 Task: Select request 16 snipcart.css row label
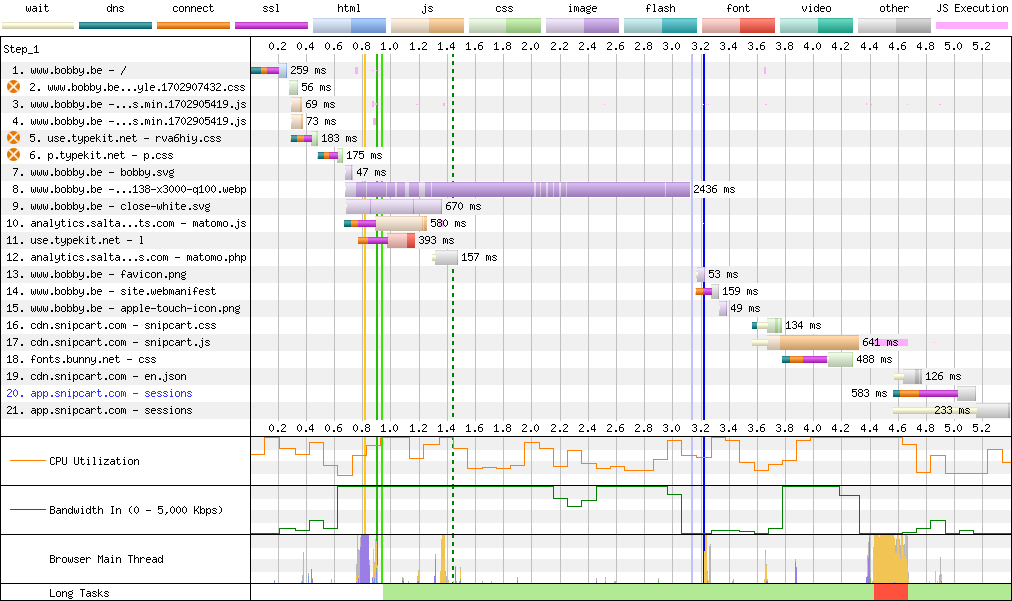point(111,325)
